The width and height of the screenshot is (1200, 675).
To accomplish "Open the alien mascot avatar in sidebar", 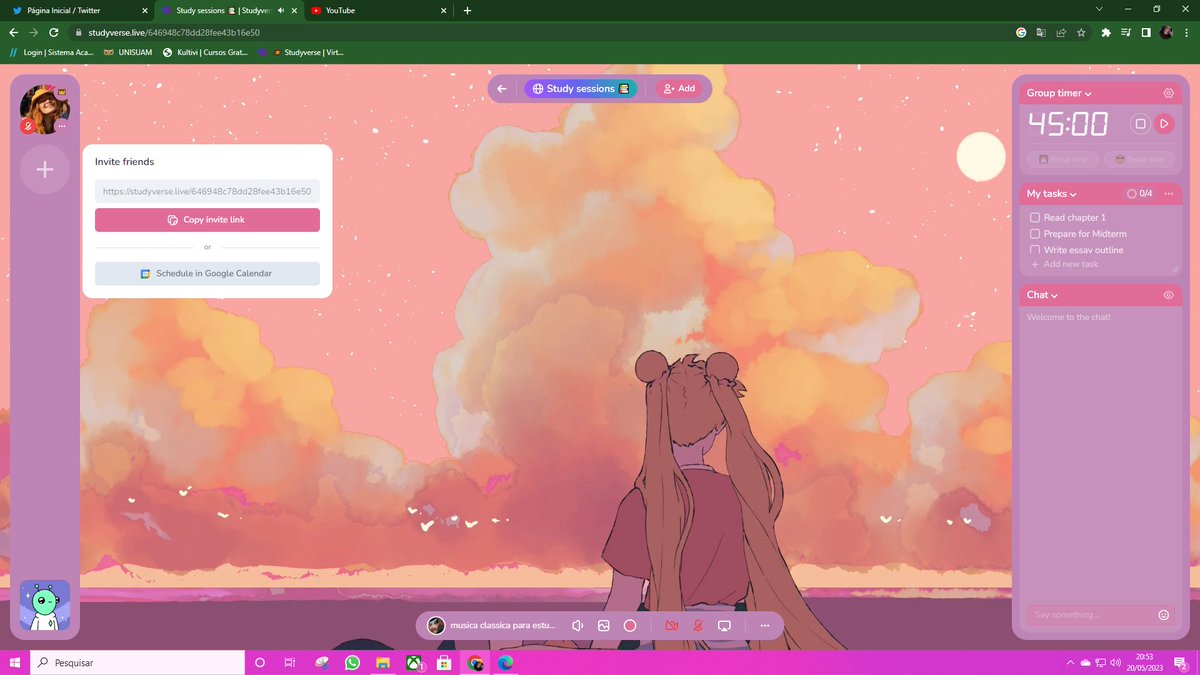I will [45, 605].
